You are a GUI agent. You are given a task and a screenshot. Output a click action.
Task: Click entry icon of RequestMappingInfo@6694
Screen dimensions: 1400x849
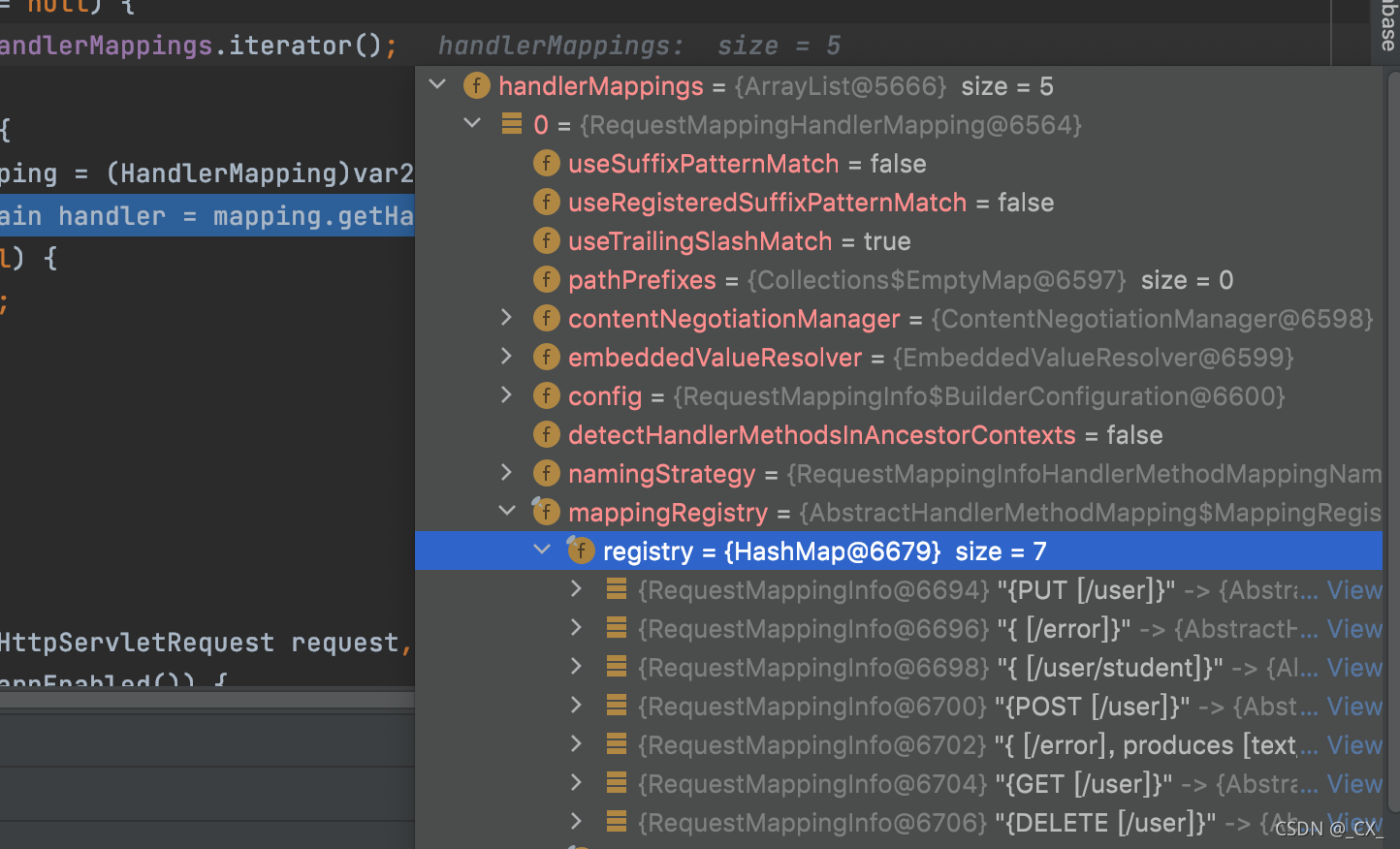point(616,589)
